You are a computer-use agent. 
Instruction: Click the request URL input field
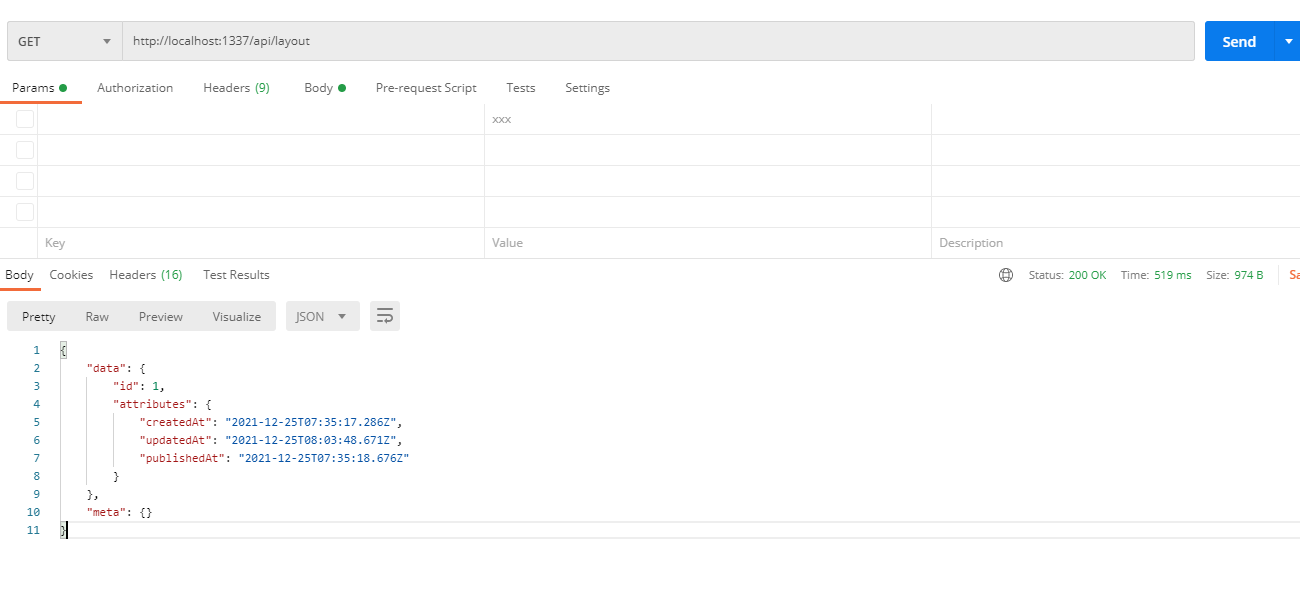point(400,41)
